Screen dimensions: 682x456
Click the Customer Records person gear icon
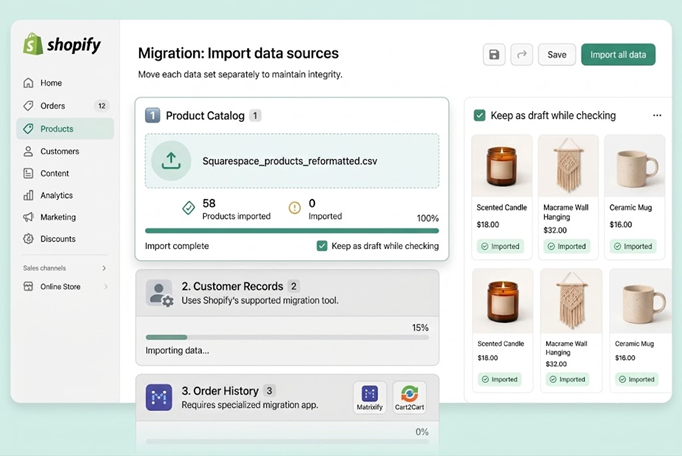[x=159, y=293]
